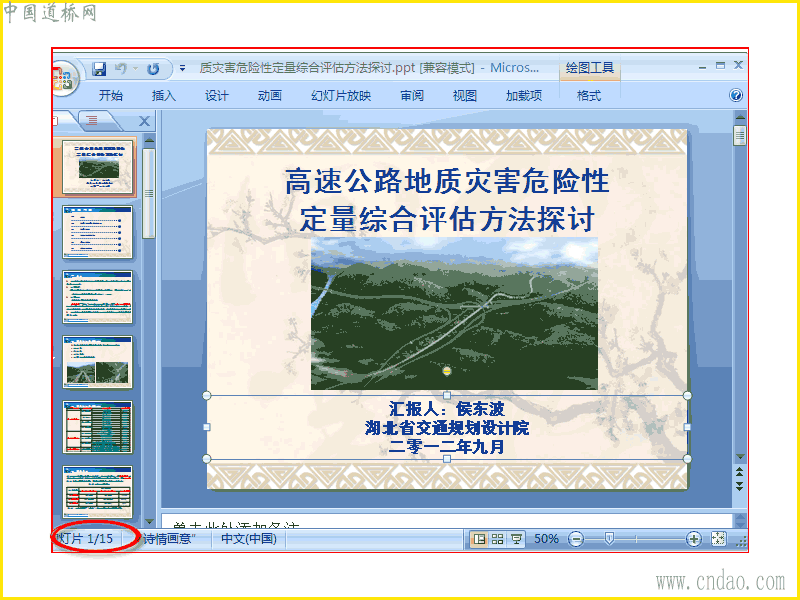Save the presentation with floppy icon
This screenshot has width=800, height=600.
click(99, 68)
